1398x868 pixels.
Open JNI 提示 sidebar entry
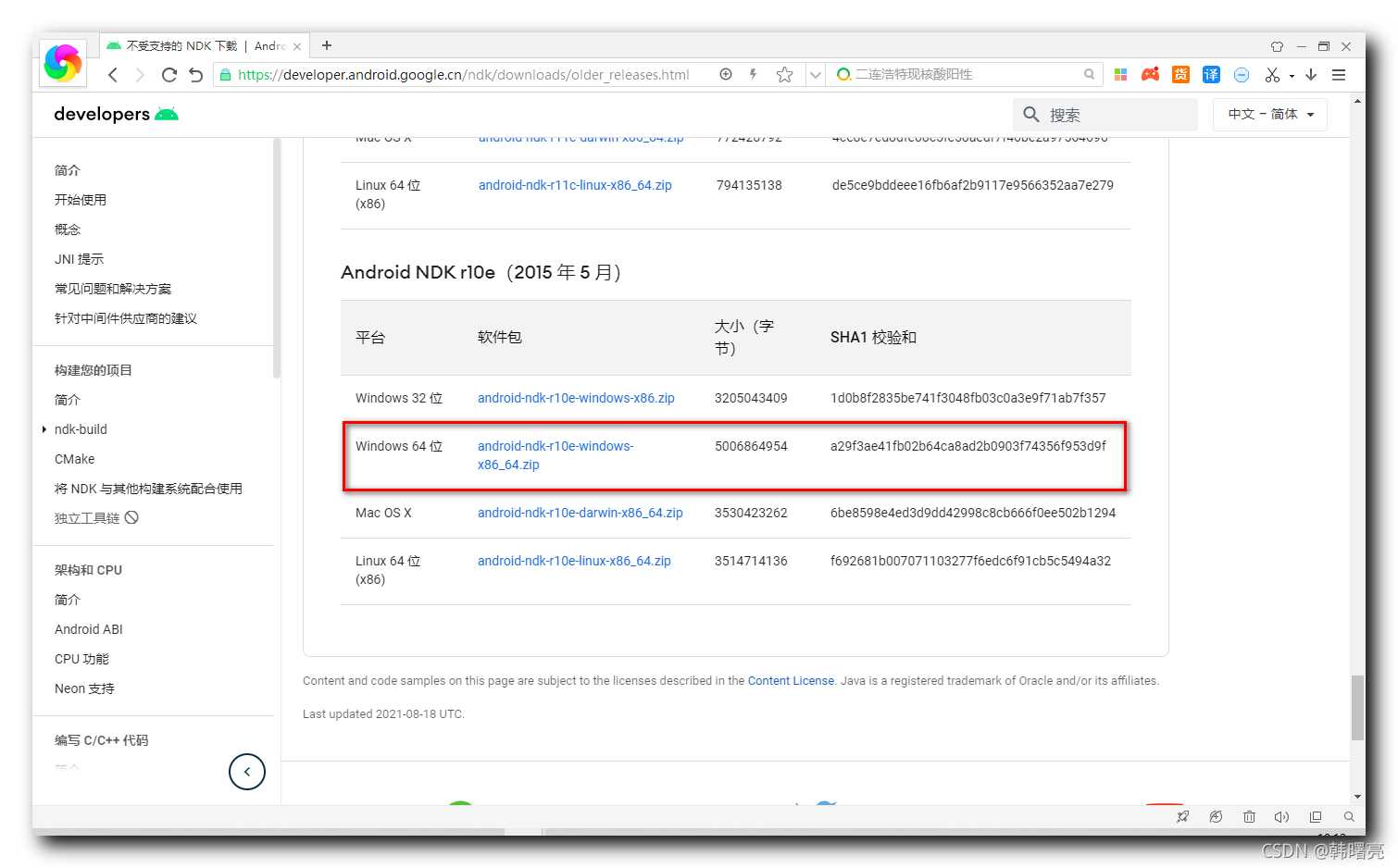click(x=79, y=259)
